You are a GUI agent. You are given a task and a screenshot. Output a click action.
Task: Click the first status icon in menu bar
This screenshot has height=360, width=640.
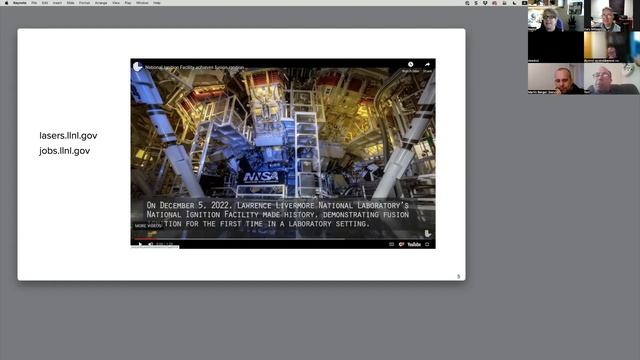[467, 3]
